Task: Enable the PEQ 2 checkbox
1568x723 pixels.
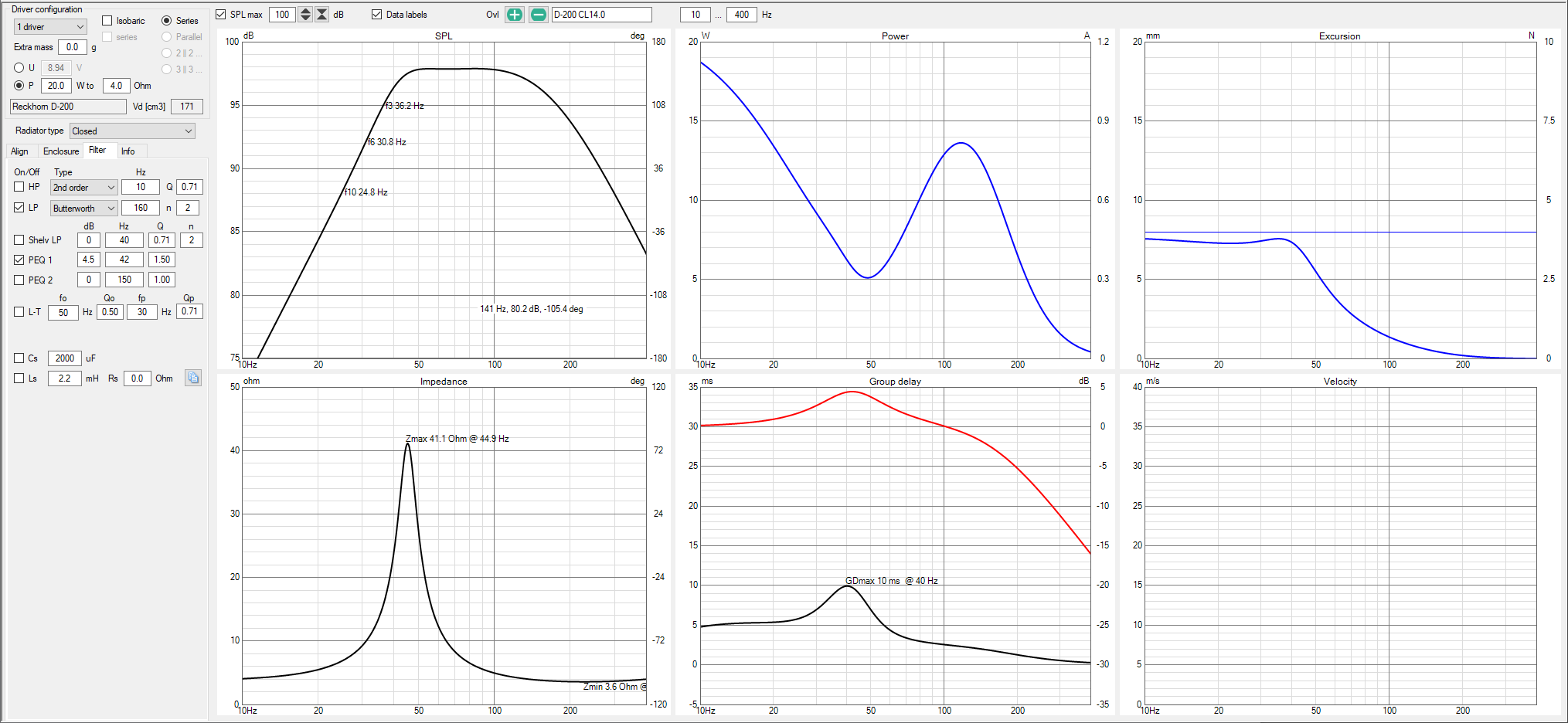Action: tap(19, 280)
